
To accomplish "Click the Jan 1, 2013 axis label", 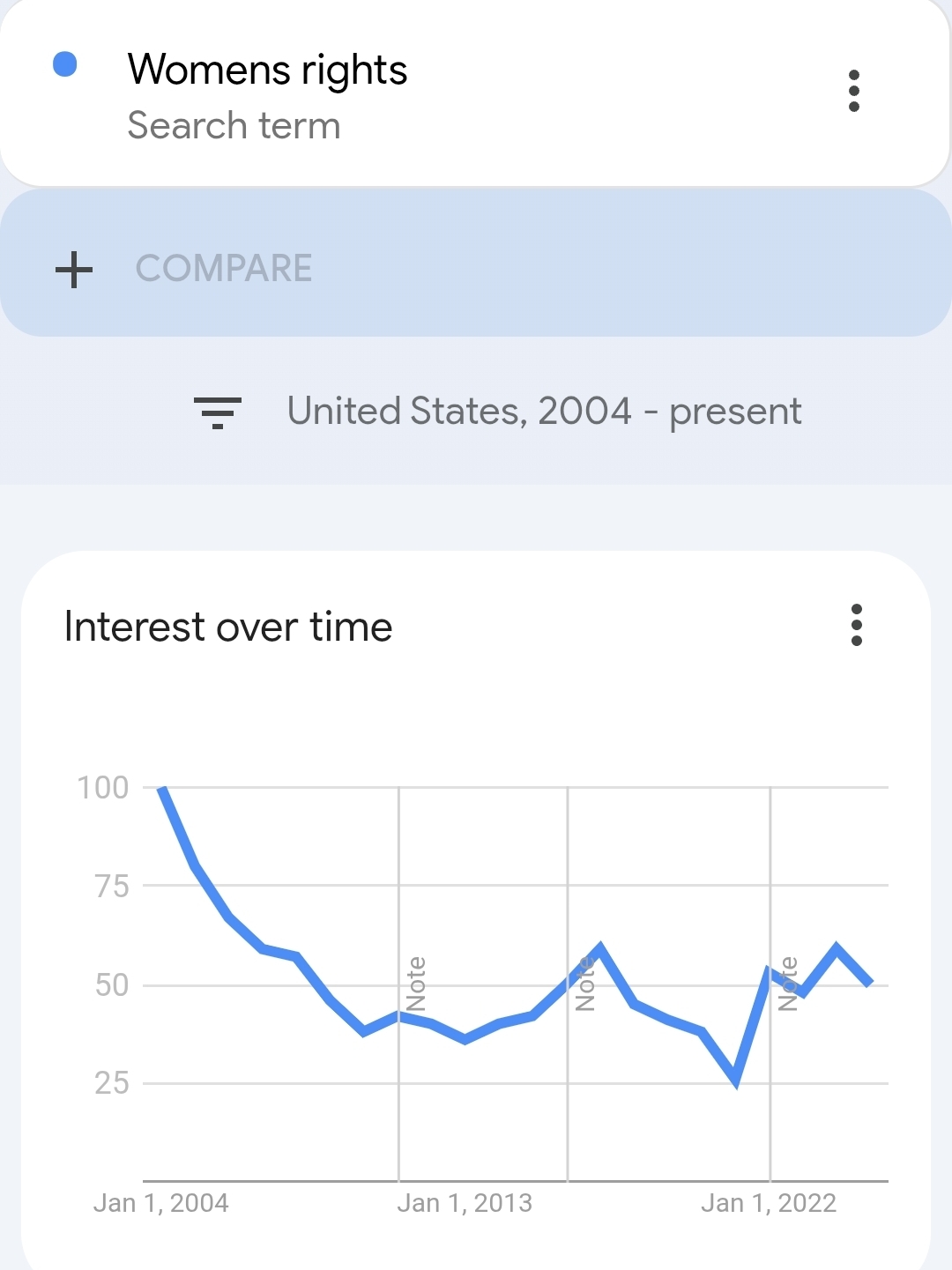I will point(465,1203).
